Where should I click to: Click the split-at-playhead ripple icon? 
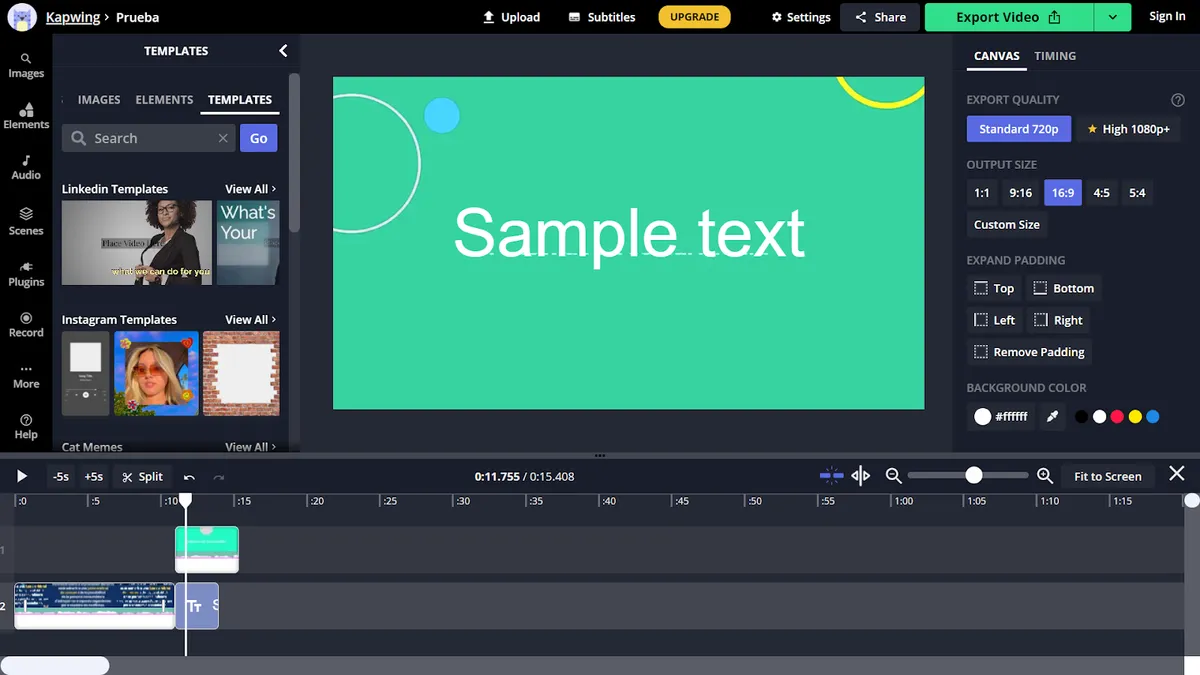(861, 476)
